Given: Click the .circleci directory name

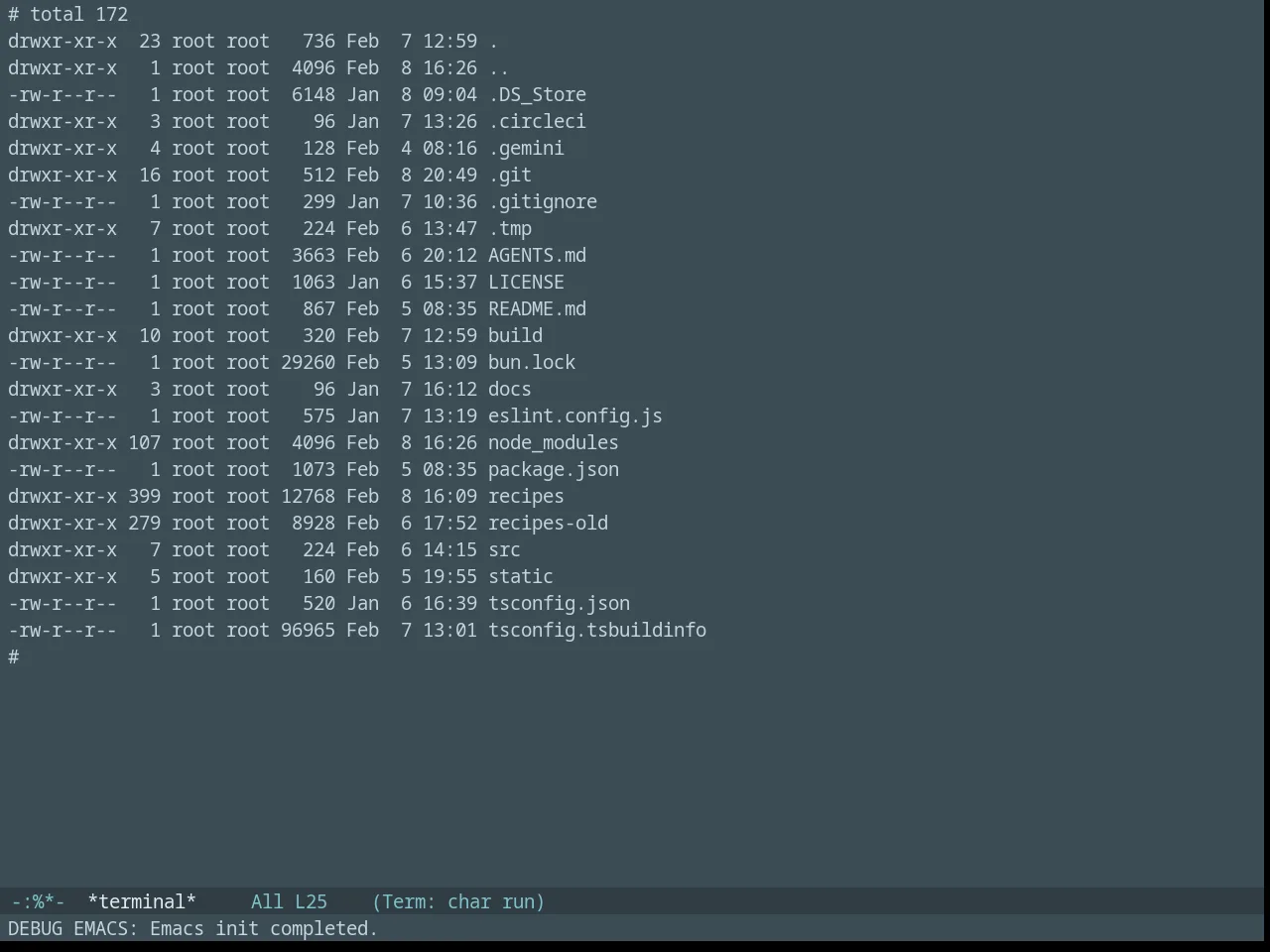Looking at the screenshot, I should pyautogui.click(x=537, y=122).
